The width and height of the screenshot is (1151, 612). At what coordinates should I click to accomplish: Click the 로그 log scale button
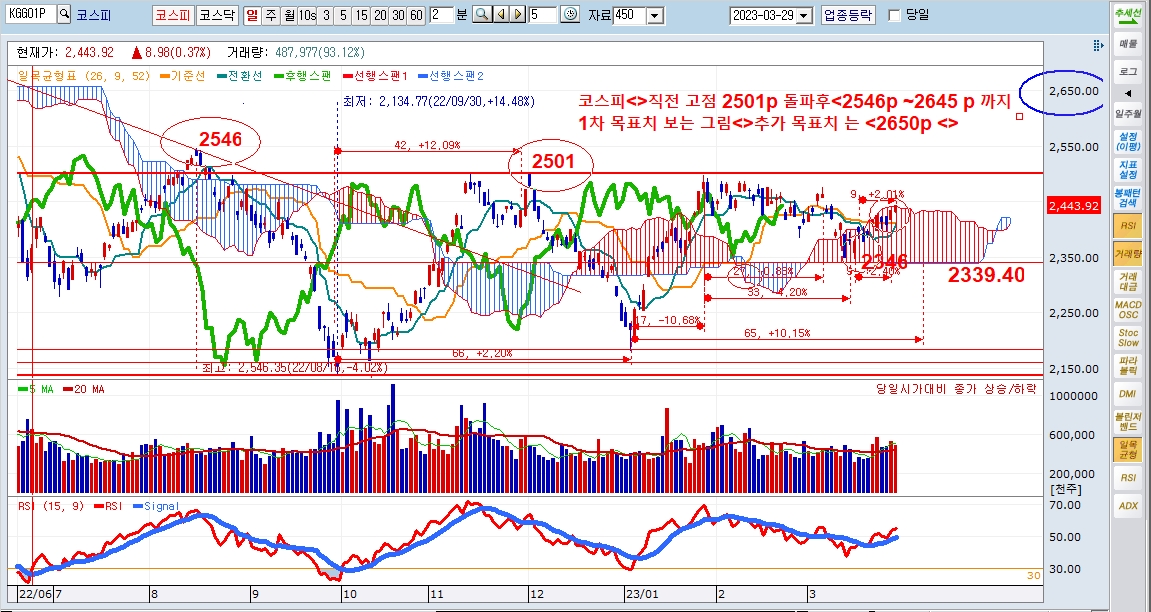[x=1128, y=70]
